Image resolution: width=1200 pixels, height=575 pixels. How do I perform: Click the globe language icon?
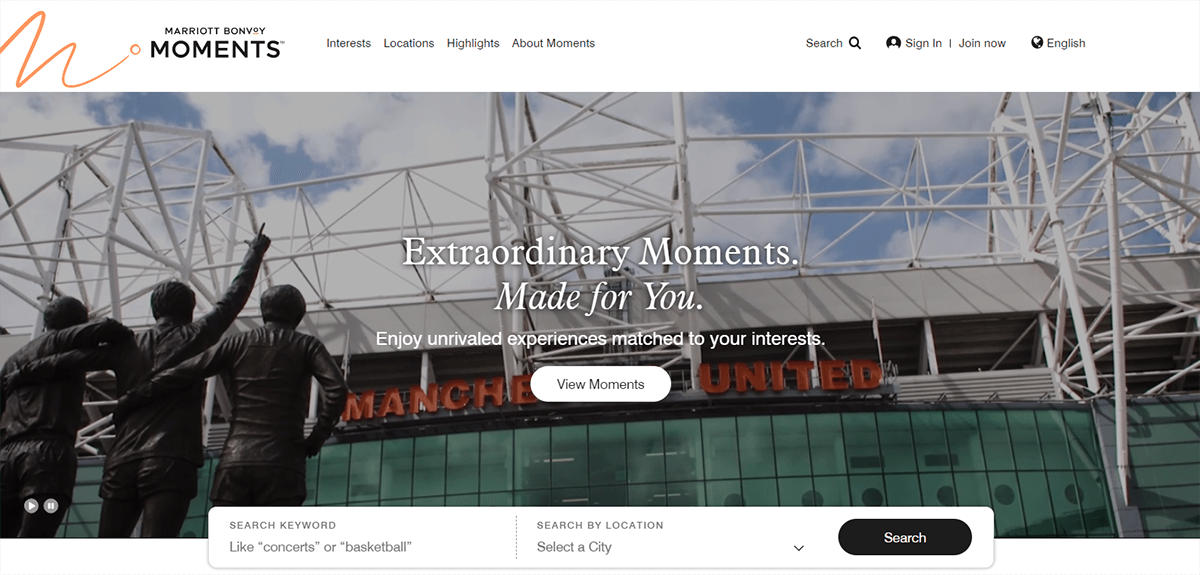[1037, 43]
